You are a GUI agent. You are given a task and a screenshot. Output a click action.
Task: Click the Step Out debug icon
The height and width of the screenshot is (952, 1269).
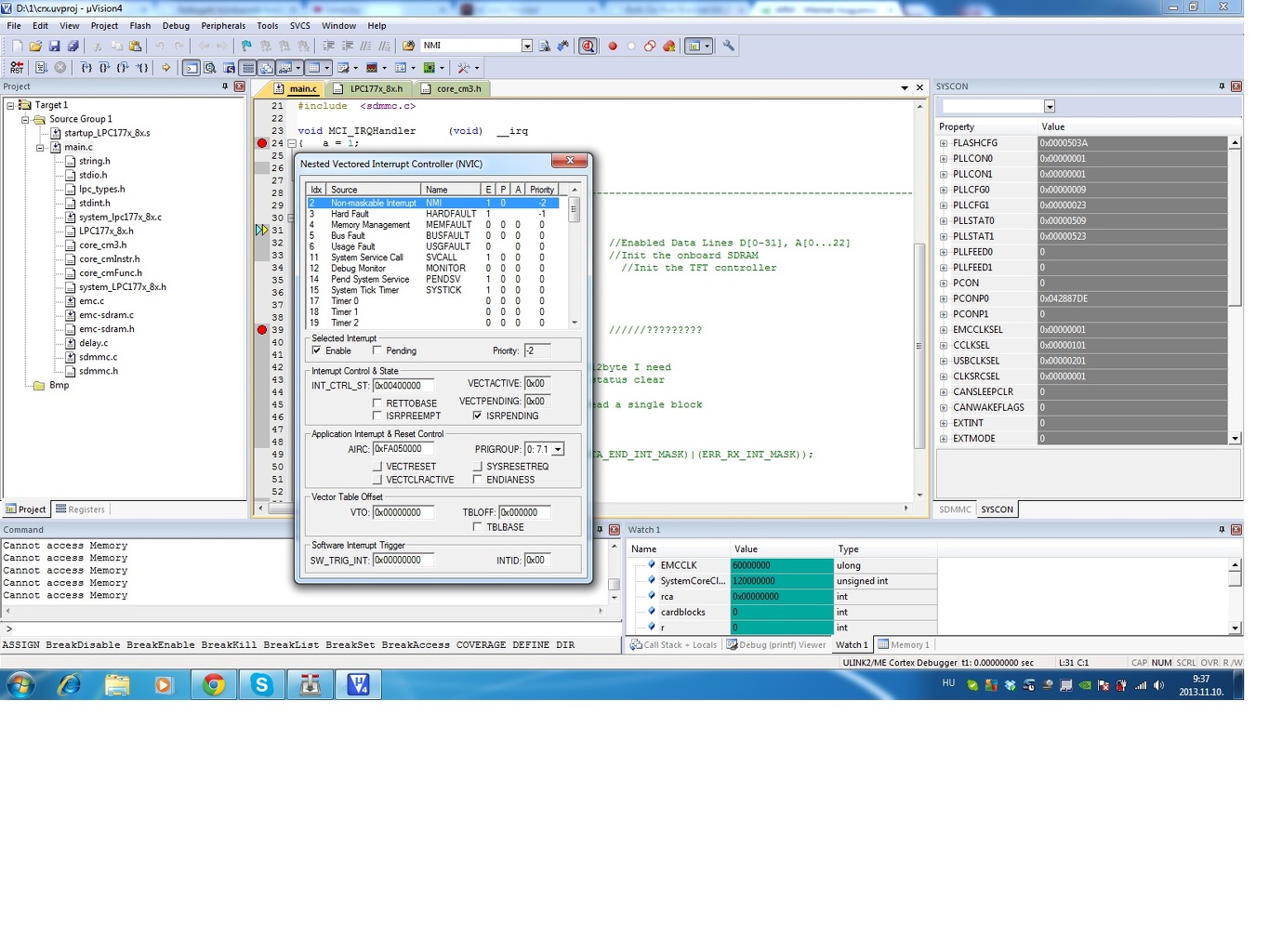123,68
